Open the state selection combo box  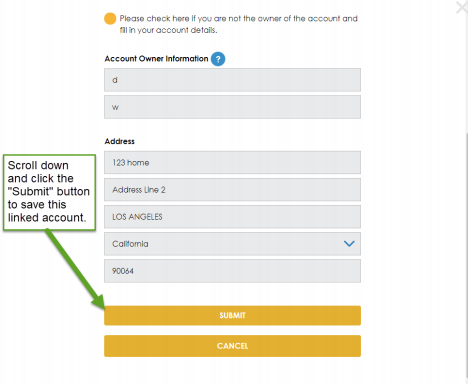coord(232,244)
